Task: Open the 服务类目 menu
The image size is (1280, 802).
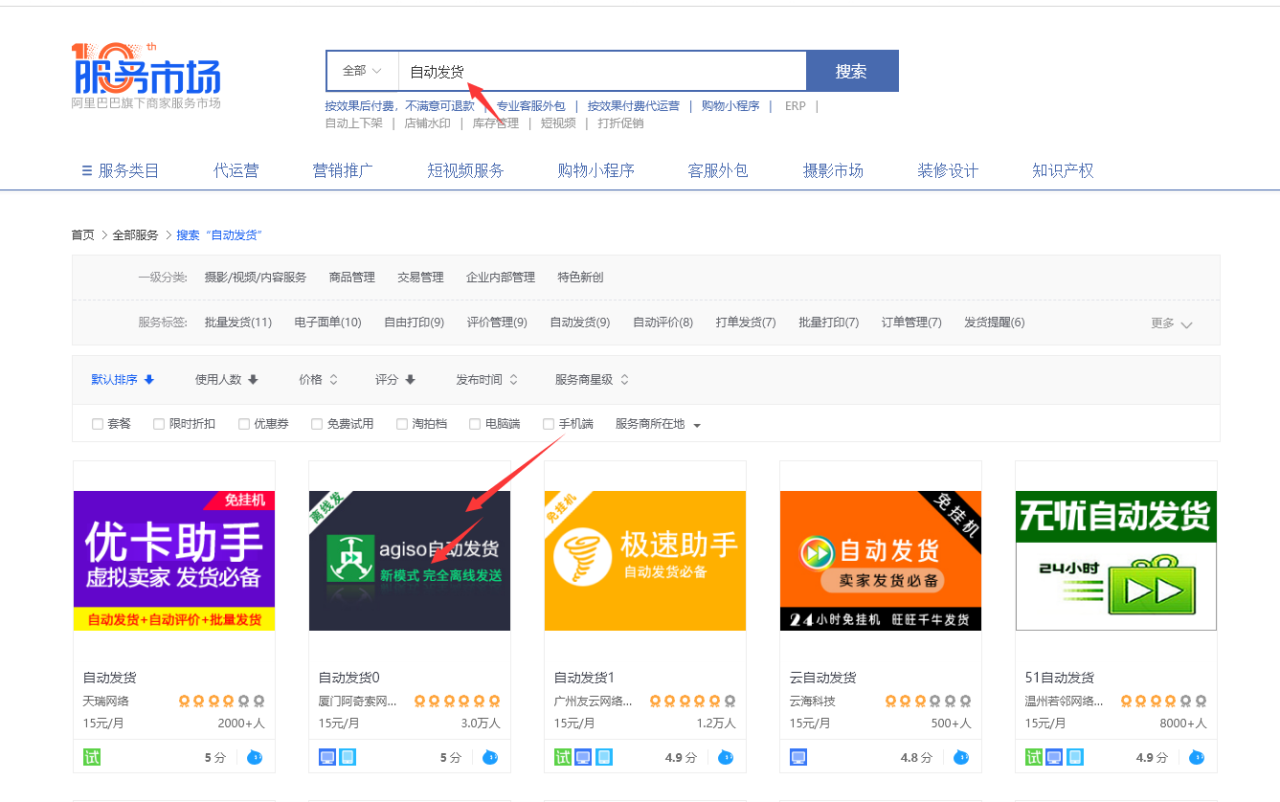Action: click(x=120, y=171)
